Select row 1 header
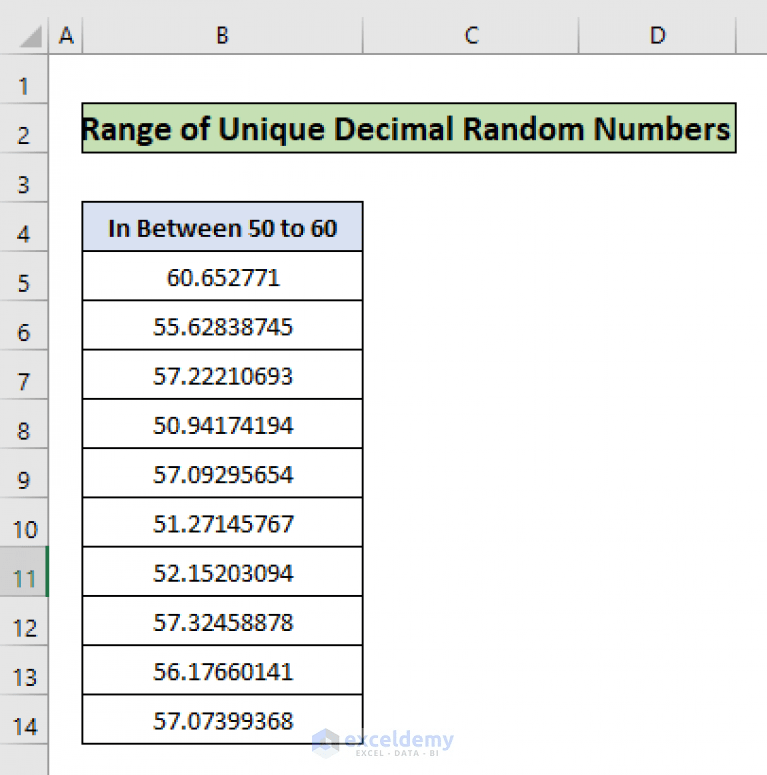Screen dimensions: 767x775 [x=24, y=79]
